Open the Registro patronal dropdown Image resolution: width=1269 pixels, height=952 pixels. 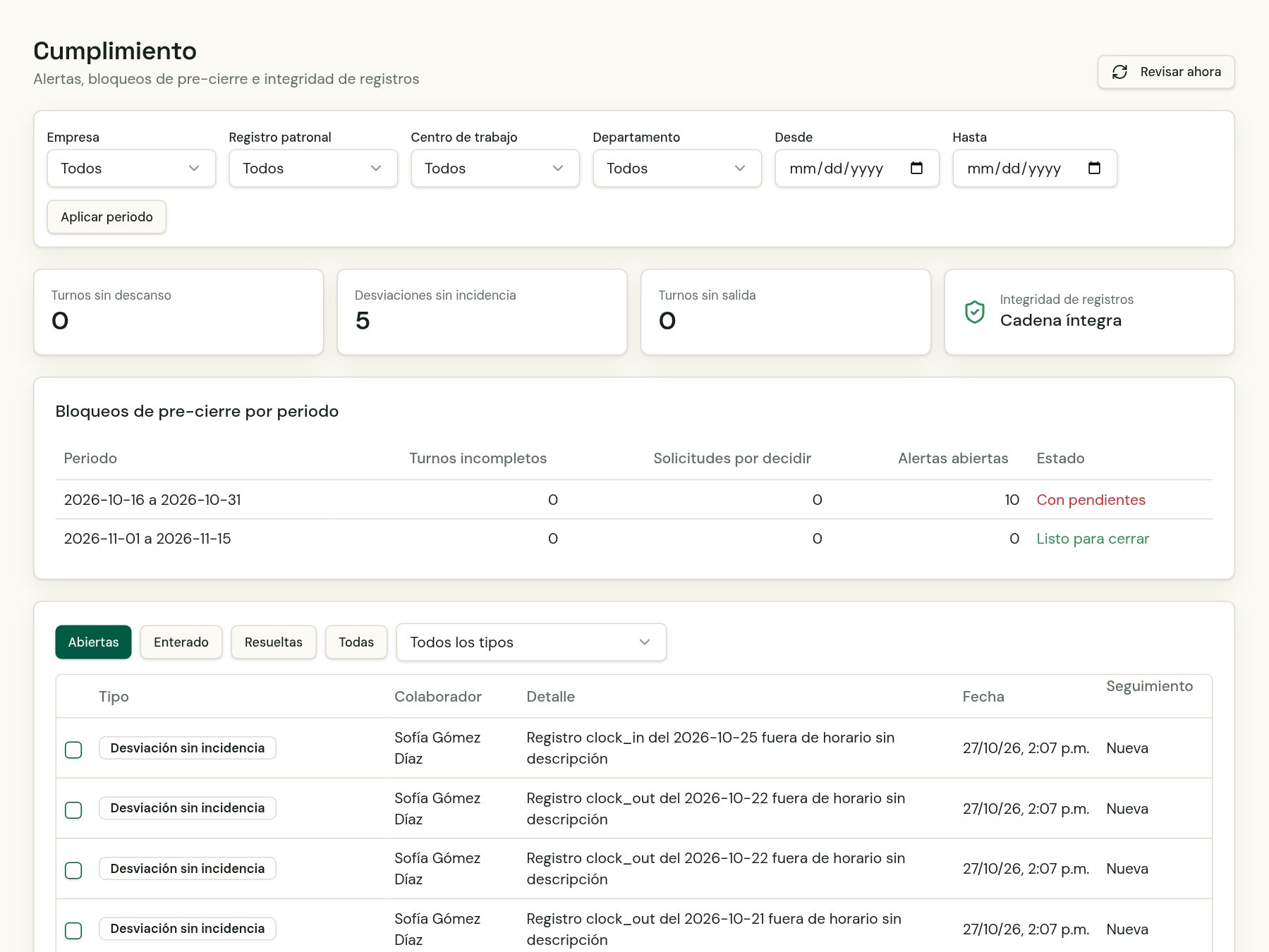[x=313, y=168]
